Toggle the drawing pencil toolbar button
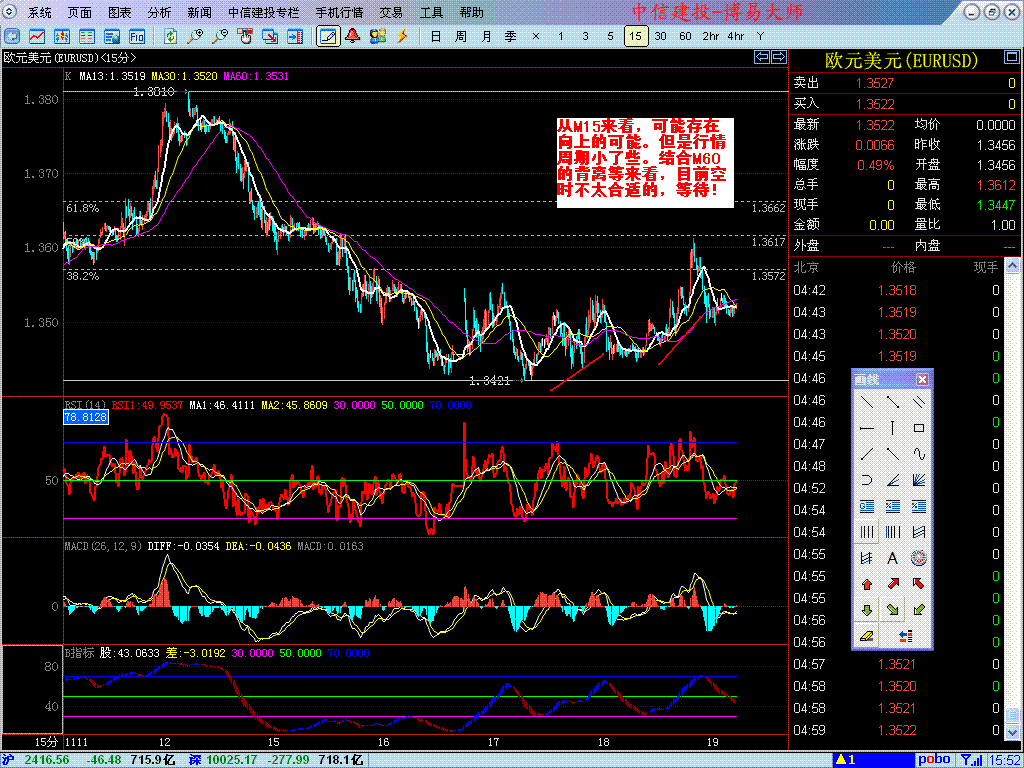 (328, 36)
